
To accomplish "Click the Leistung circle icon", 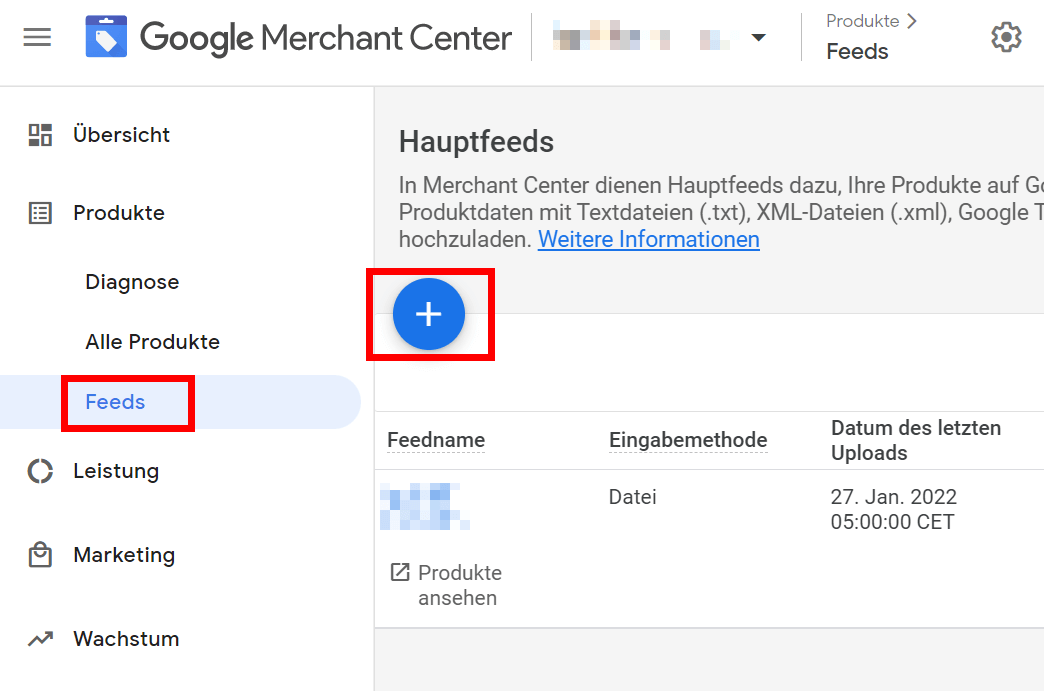I will click(x=40, y=471).
